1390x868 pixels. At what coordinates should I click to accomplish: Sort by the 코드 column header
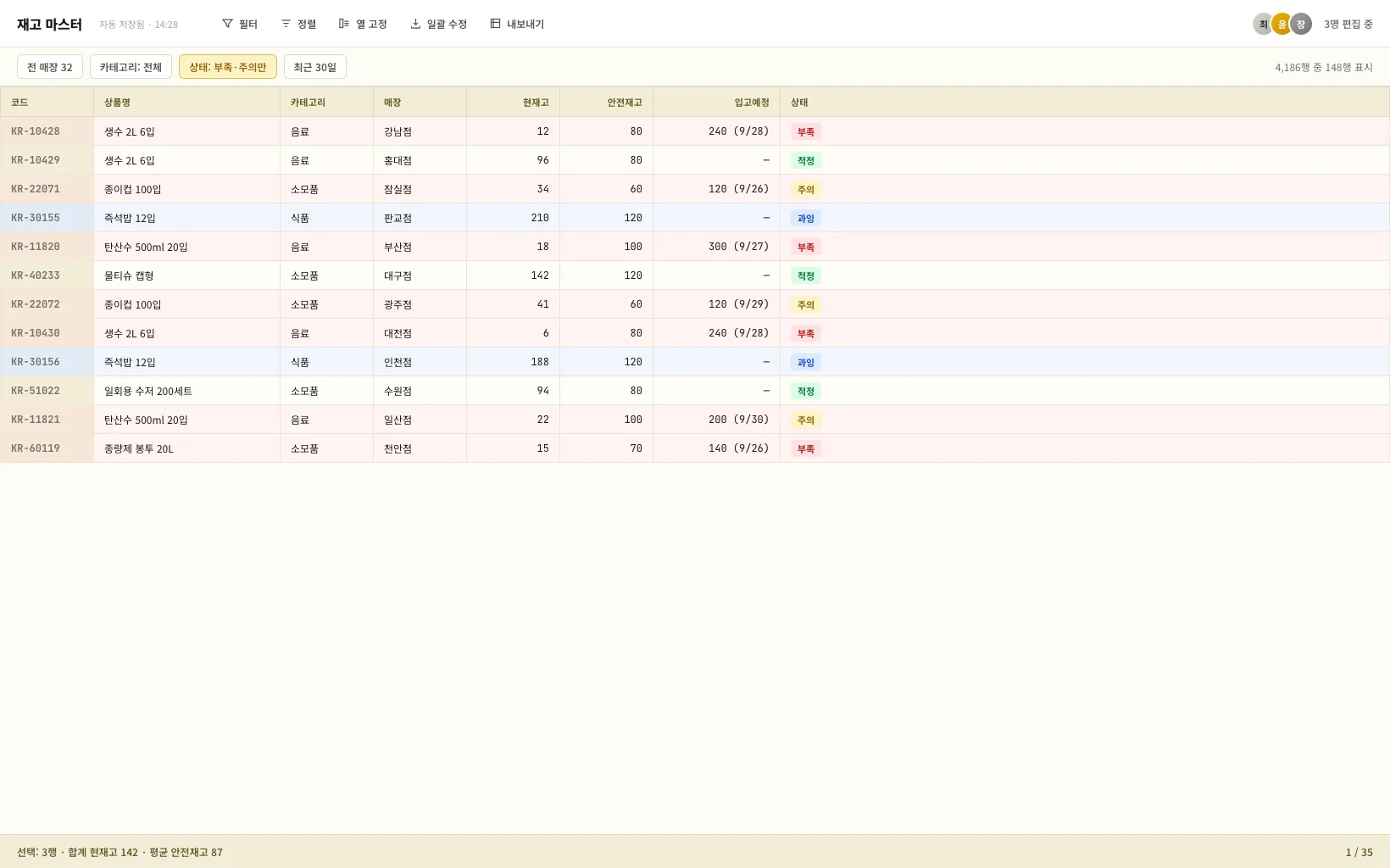(x=47, y=102)
